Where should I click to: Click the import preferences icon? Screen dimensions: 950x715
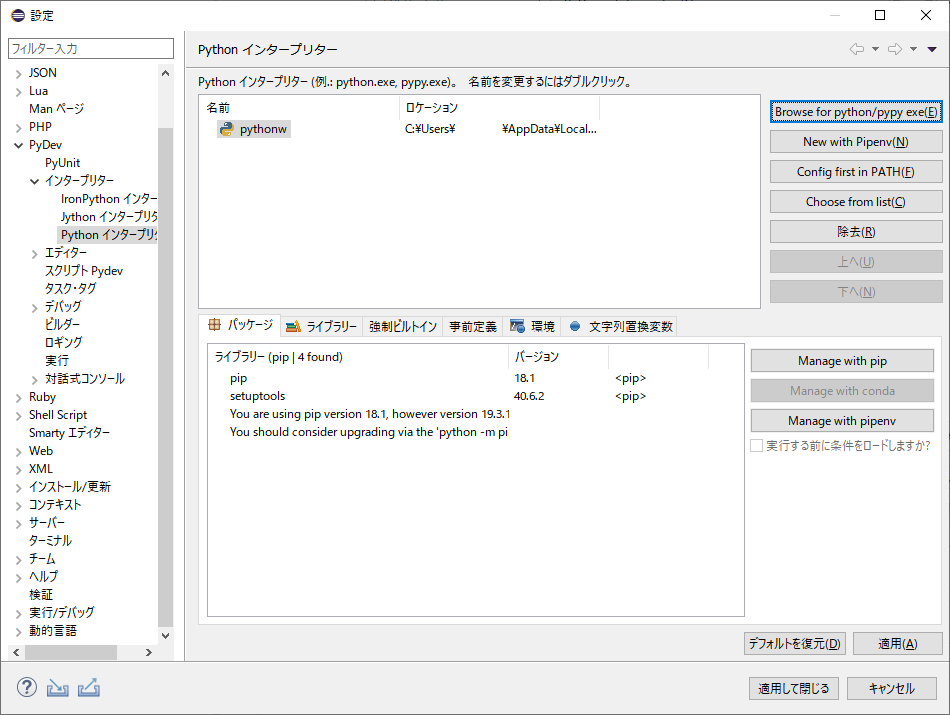point(58,688)
